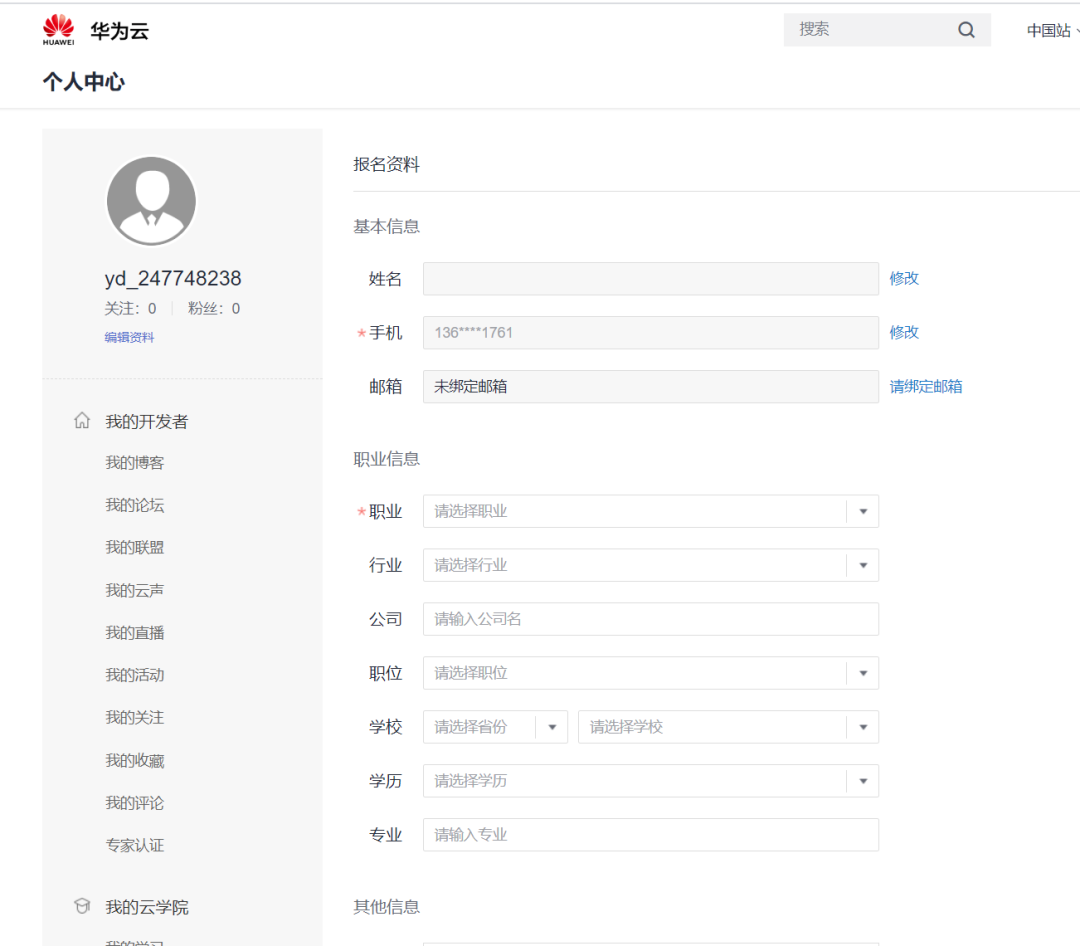Image resolution: width=1080 pixels, height=946 pixels.
Task: Click the home icon beside 我的开发者
Action: [x=82, y=420]
